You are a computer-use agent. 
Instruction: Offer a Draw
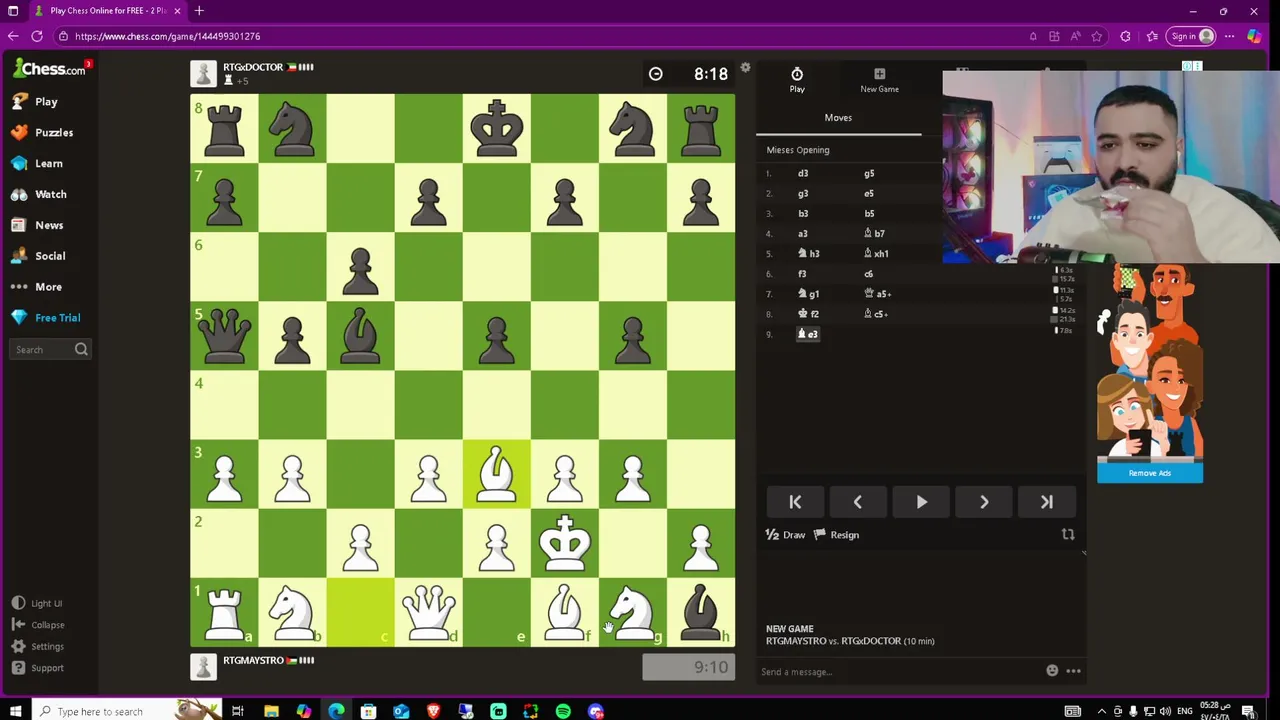coord(785,535)
